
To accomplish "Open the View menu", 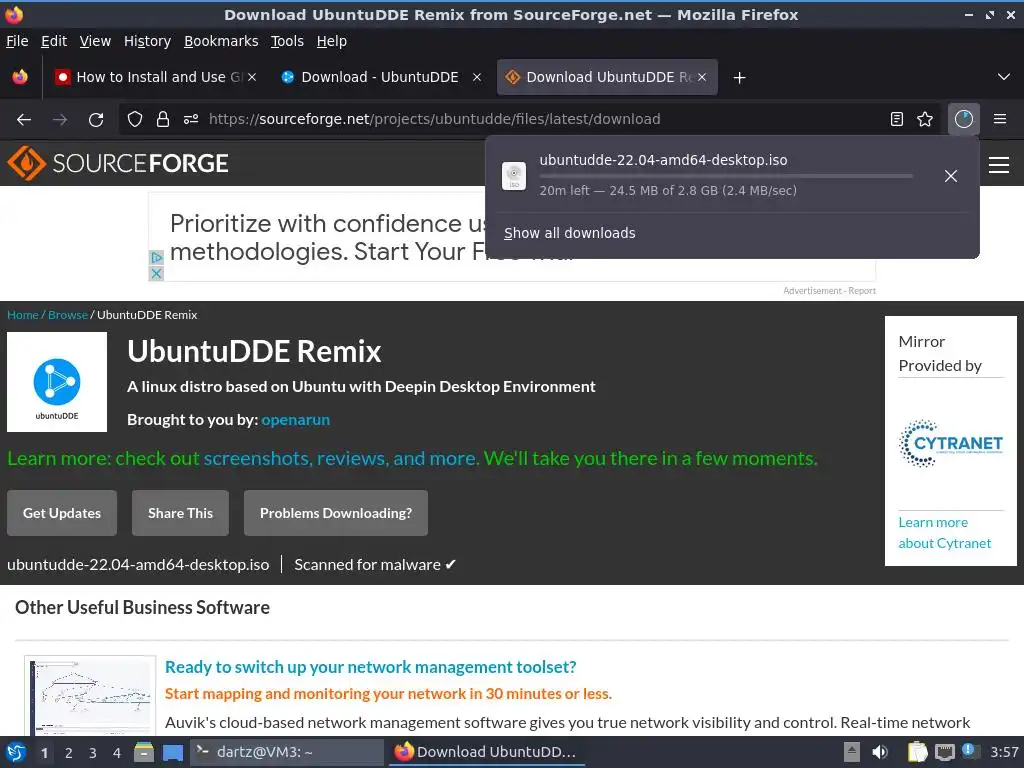I will [x=95, y=41].
